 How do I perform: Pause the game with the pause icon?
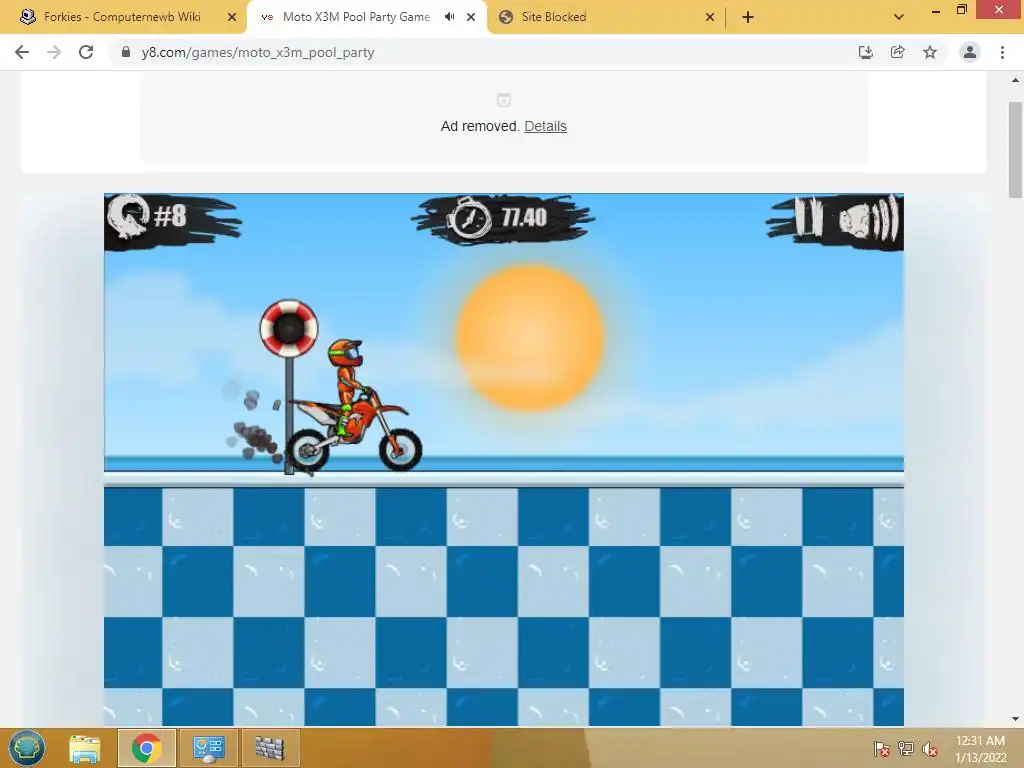coord(807,217)
